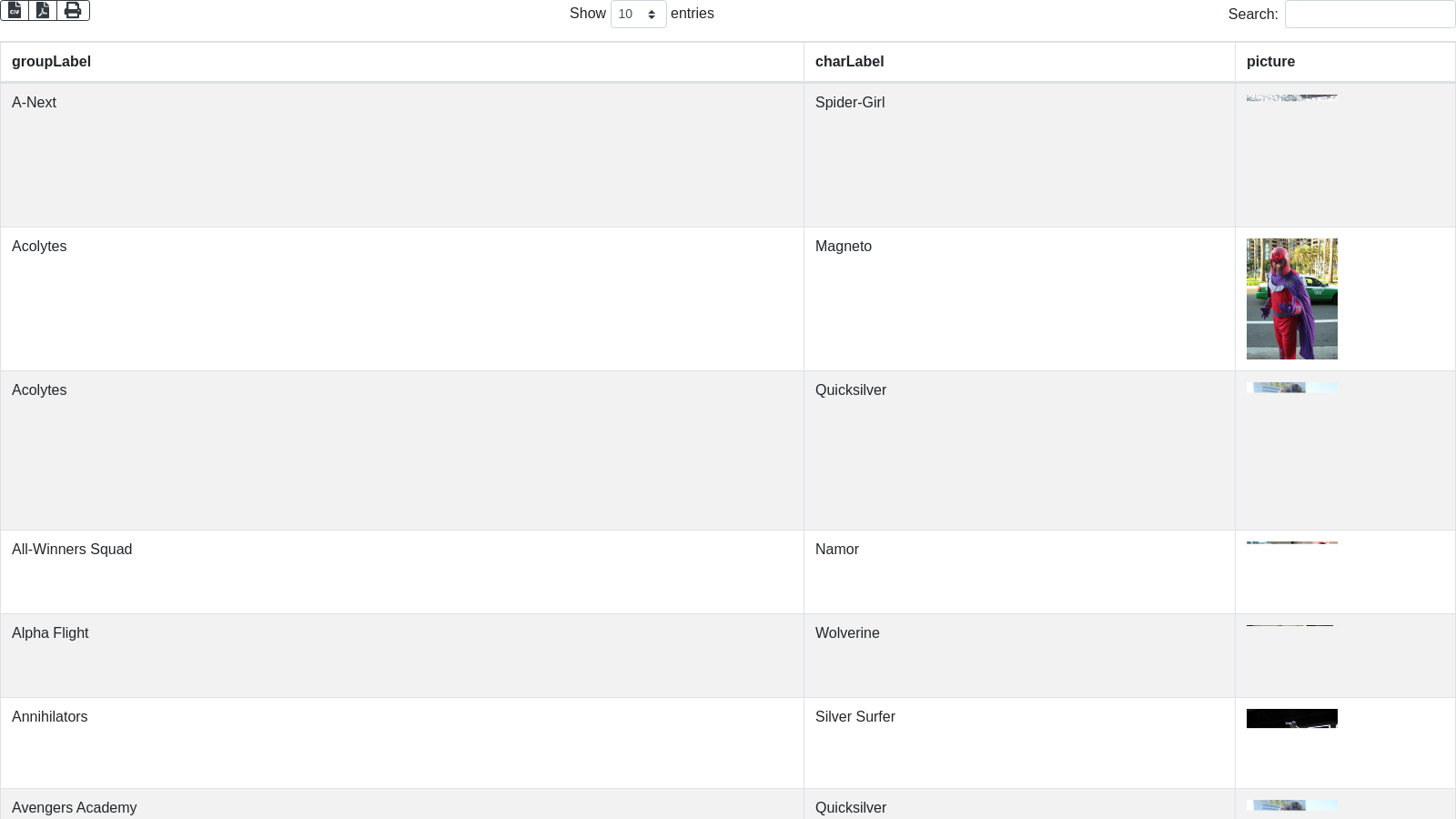Open Namor picture thumbnail
Viewport: 1456px width, 819px height.
click(x=1292, y=542)
